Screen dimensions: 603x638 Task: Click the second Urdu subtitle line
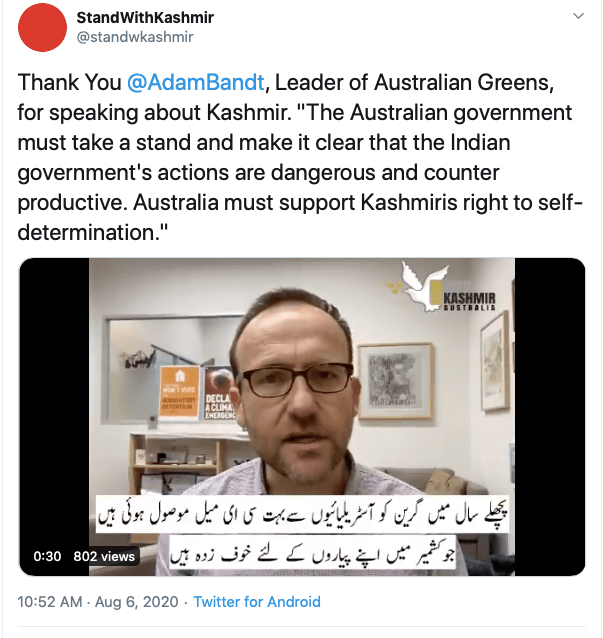pos(312,554)
